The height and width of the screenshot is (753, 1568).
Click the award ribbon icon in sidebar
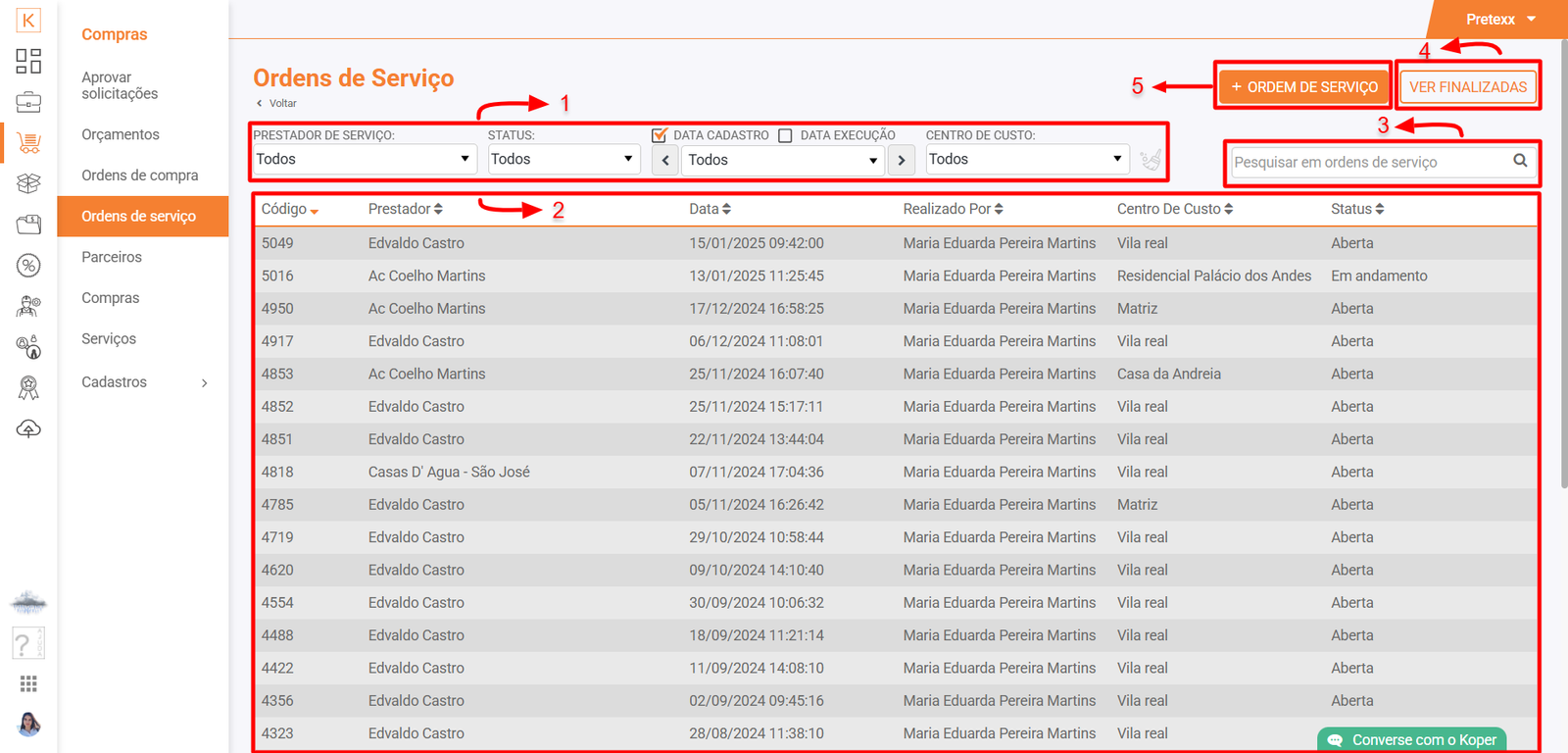[x=28, y=388]
